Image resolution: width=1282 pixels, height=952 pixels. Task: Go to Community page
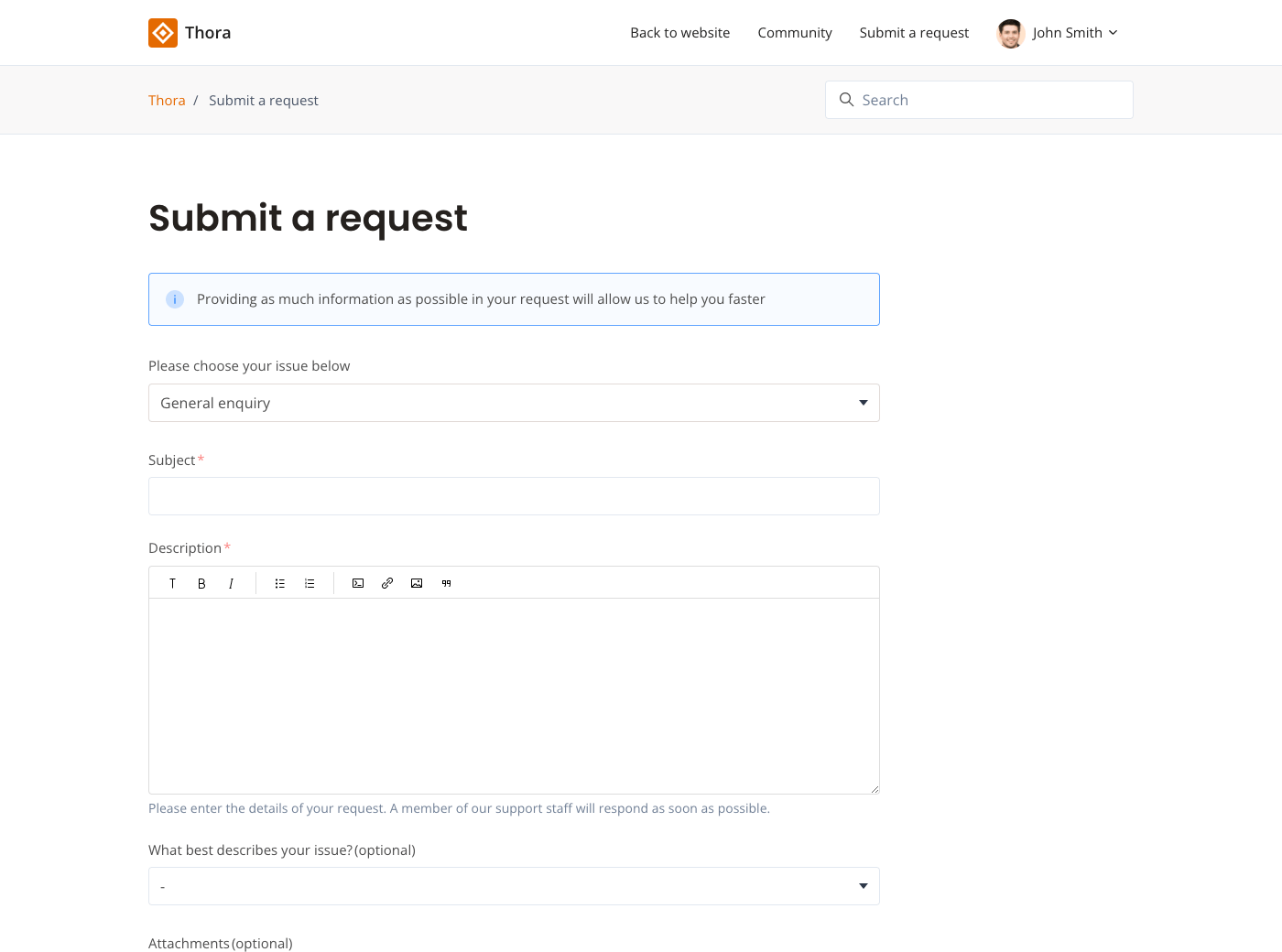coord(794,33)
